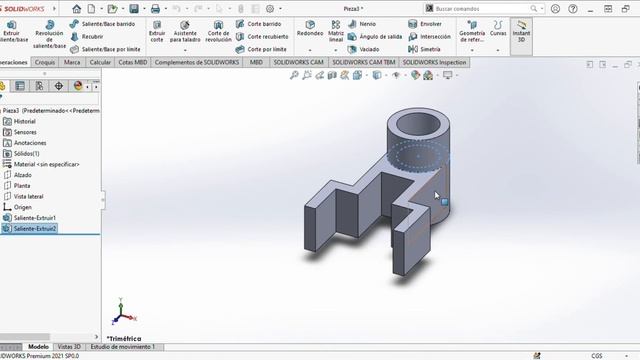
Task: Open the ConfigurationManager tab icon
Action: (39, 86)
